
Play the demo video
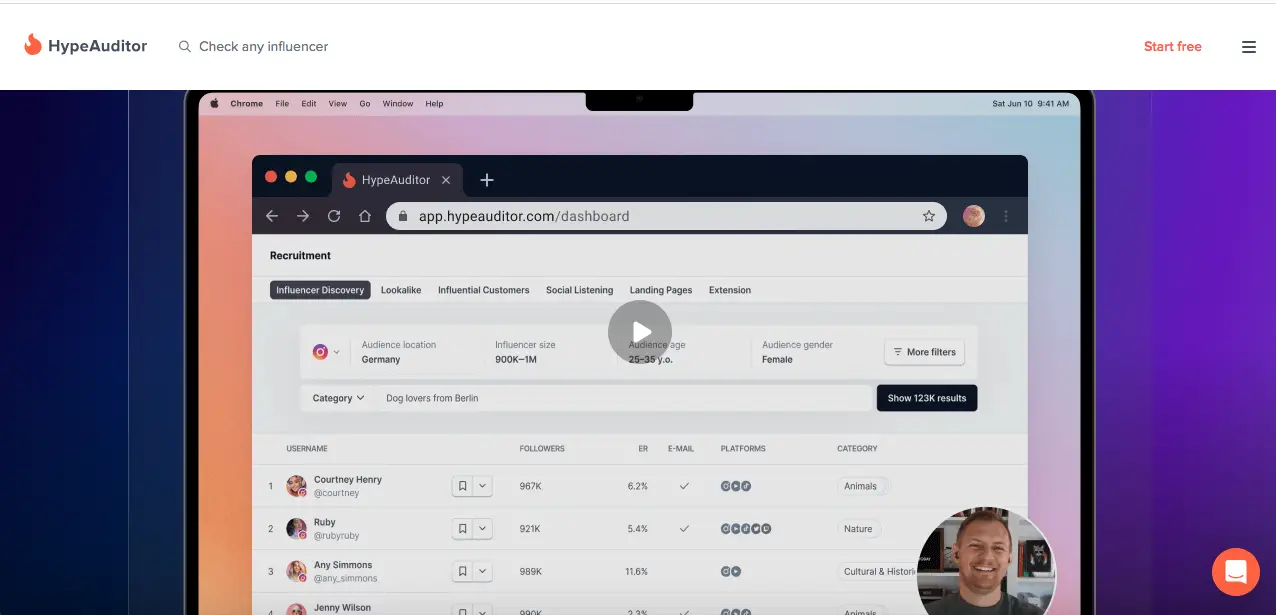(x=640, y=332)
